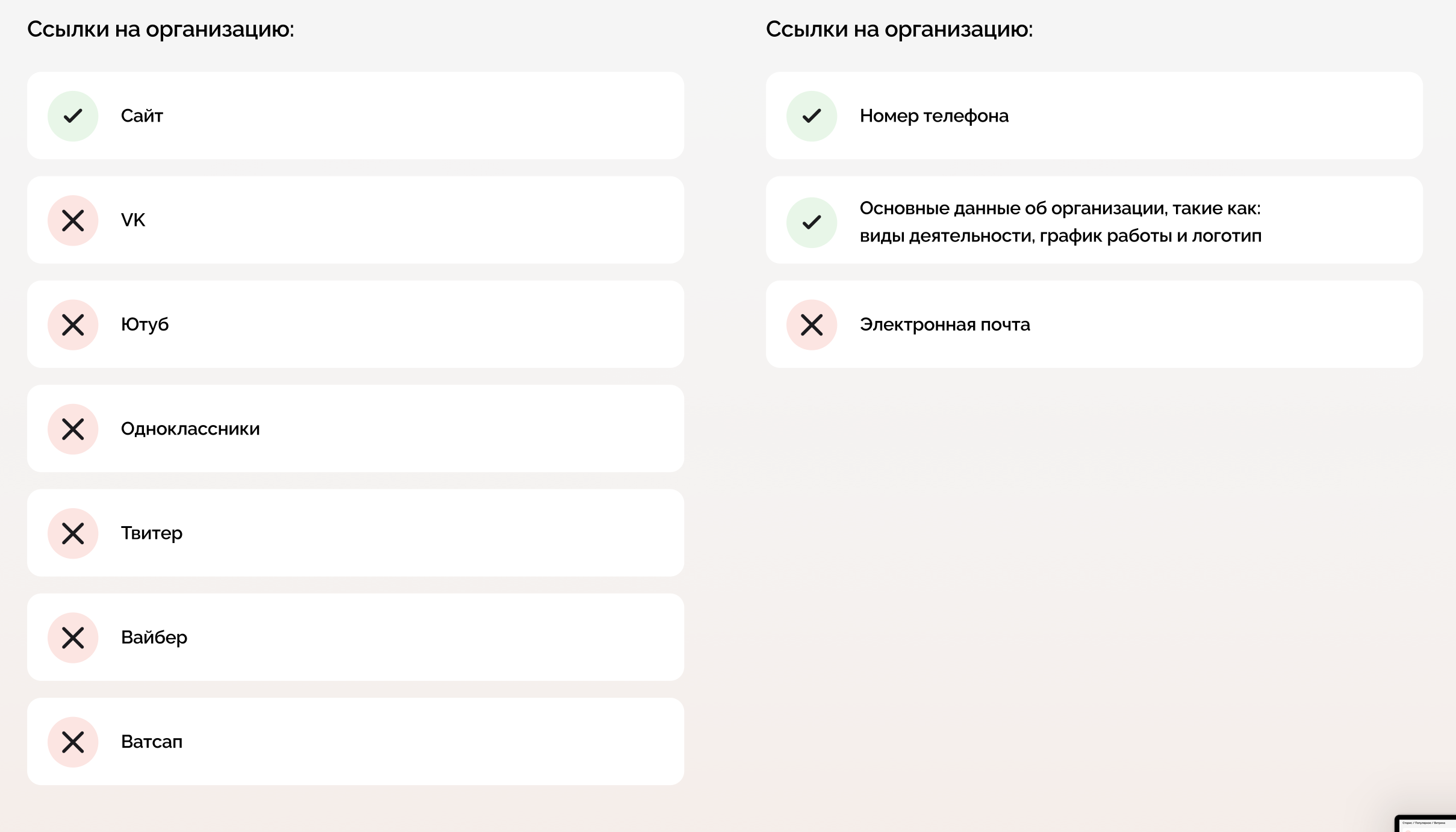Click the cross icon next to Вайбер
This screenshot has height=832, width=1456.
click(x=73, y=638)
